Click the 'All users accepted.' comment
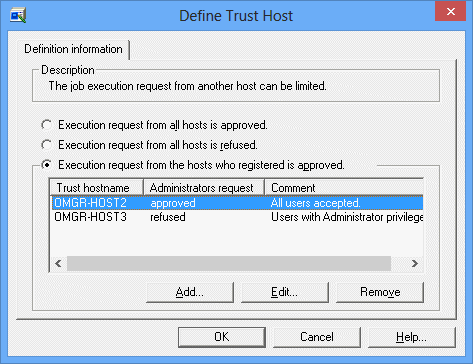Image resolution: width=473 pixels, height=364 pixels. [315, 203]
